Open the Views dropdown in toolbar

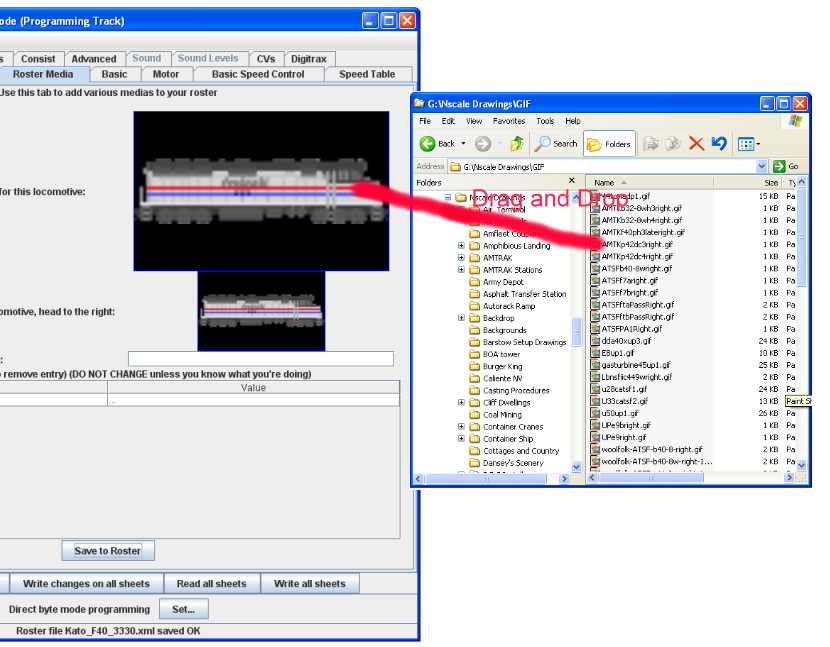click(x=749, y=144)
